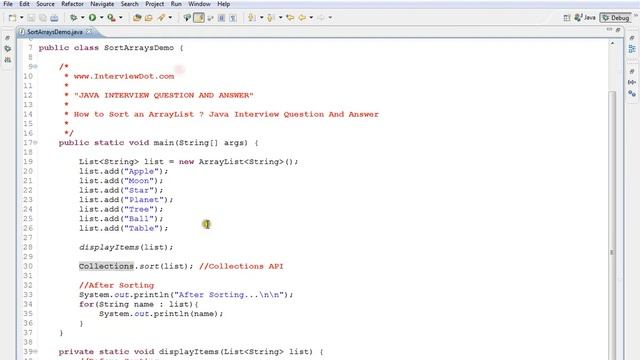640x360 pixels.
Task: Click the Print toolbar icon
Action: (x=54, y=18)
